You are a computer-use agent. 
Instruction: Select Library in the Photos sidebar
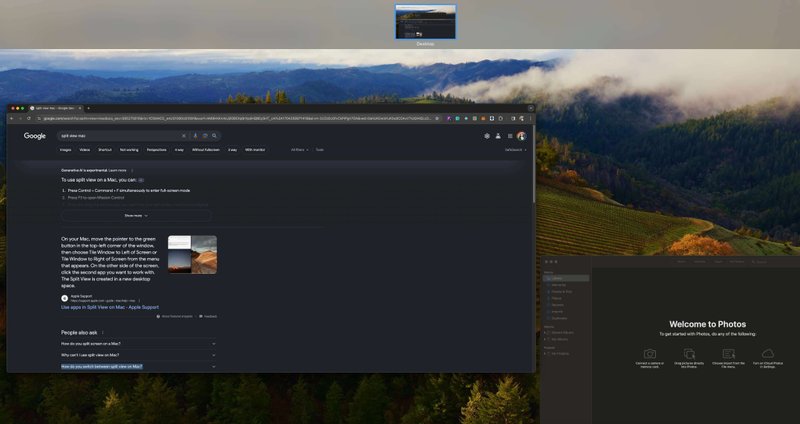point(566,279)
